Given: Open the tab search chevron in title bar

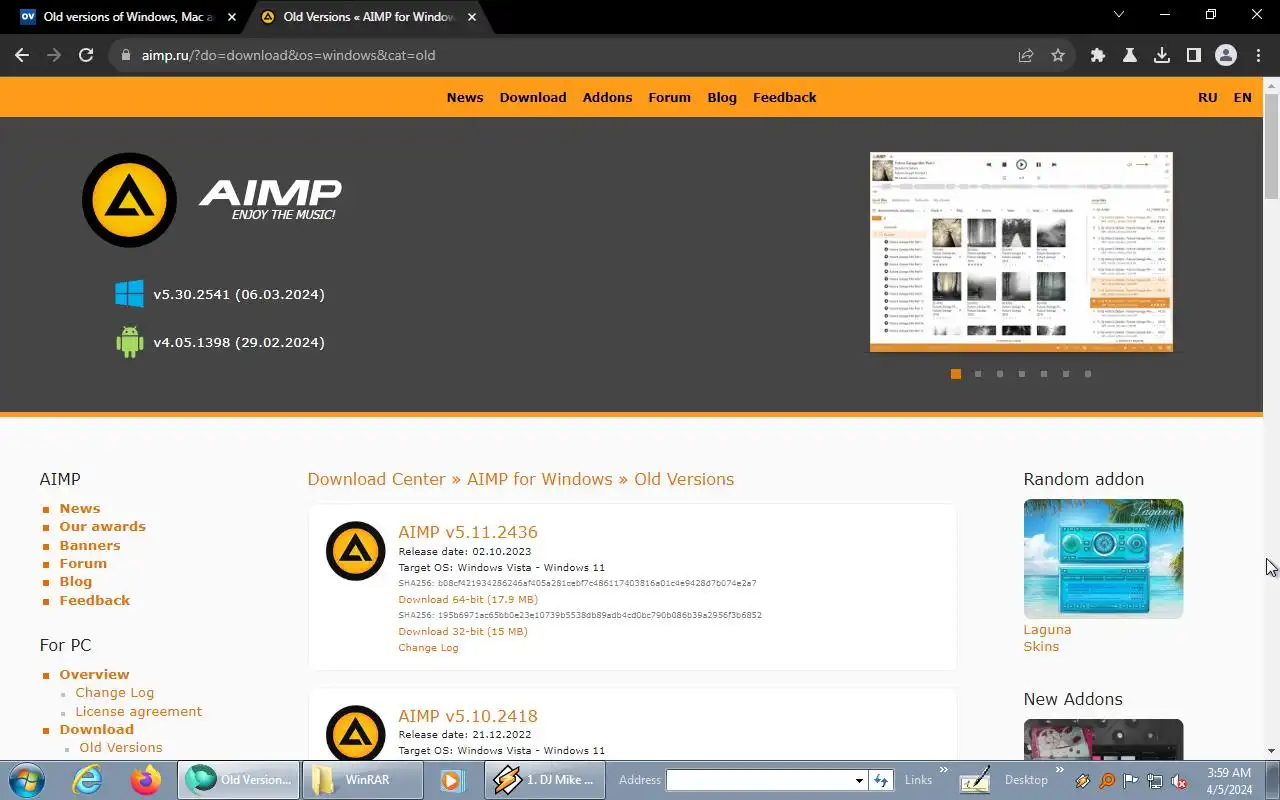Looking at the screenshot, I should pyautogui.click(x=1119, y=15).
